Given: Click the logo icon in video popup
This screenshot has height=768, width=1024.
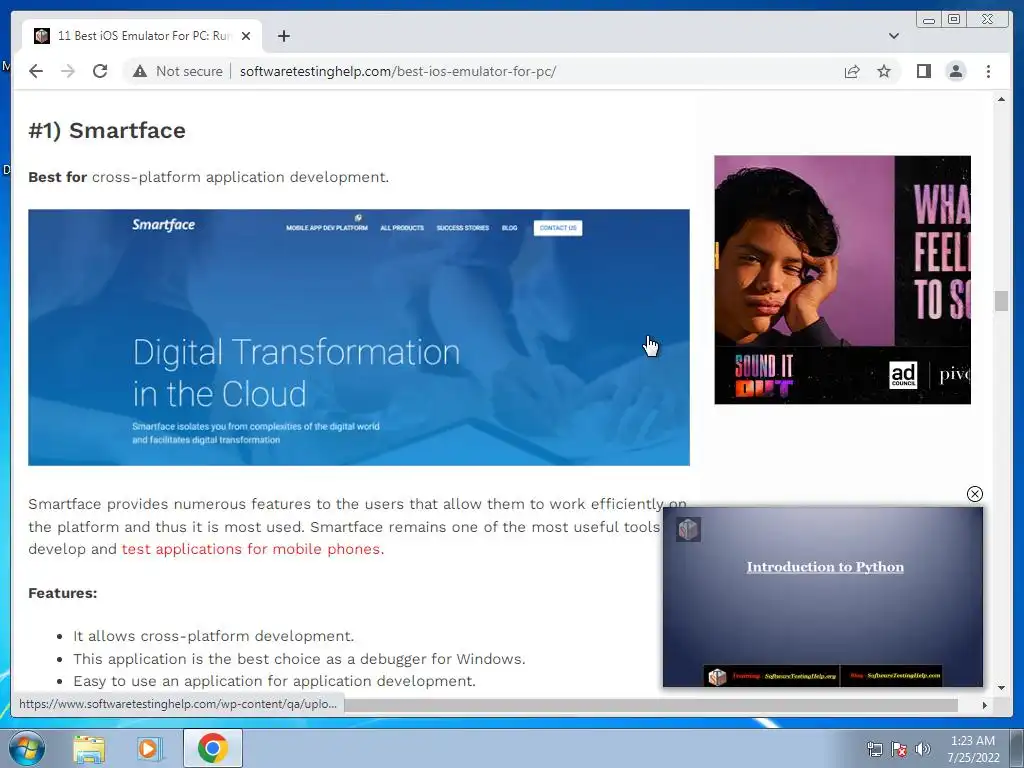Looking at the screenshot, I should [x=688, y=529].
